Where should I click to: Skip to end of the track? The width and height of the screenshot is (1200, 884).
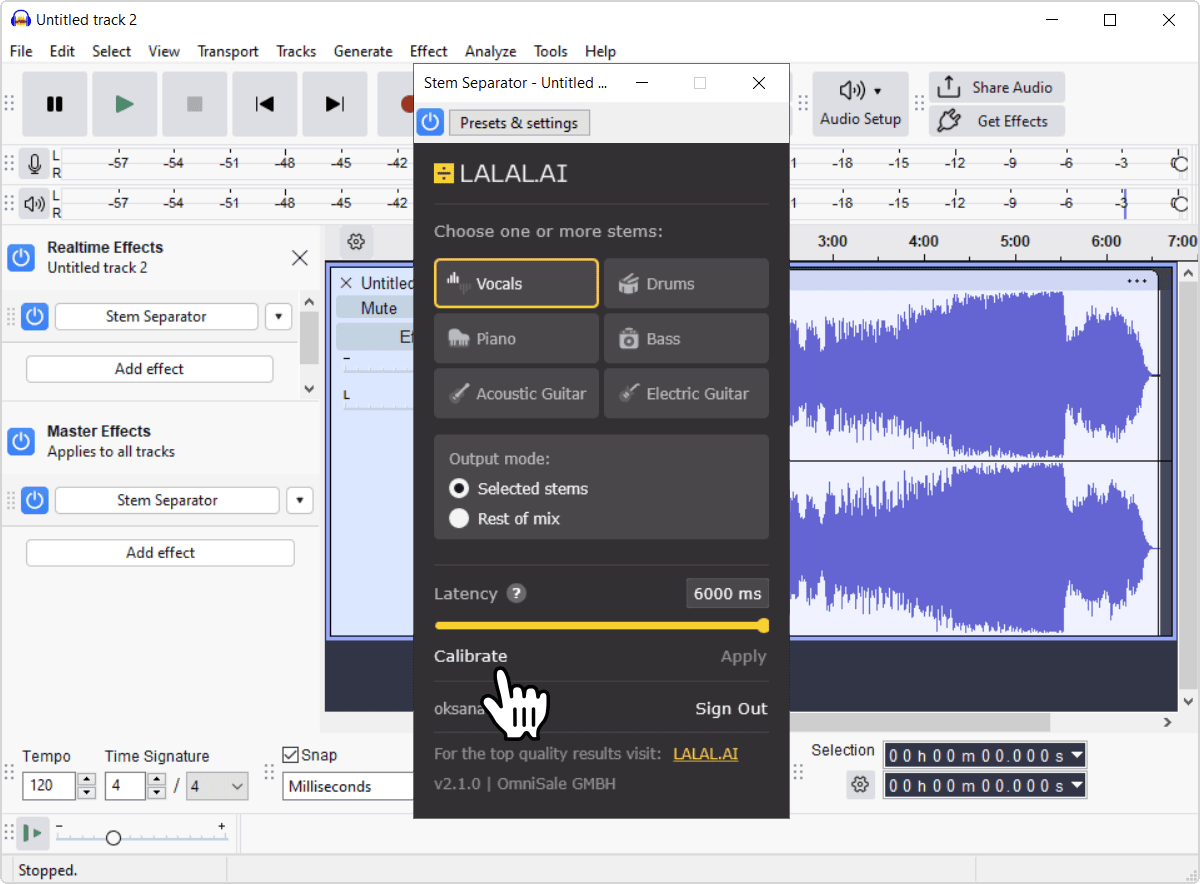coord(335,104)
